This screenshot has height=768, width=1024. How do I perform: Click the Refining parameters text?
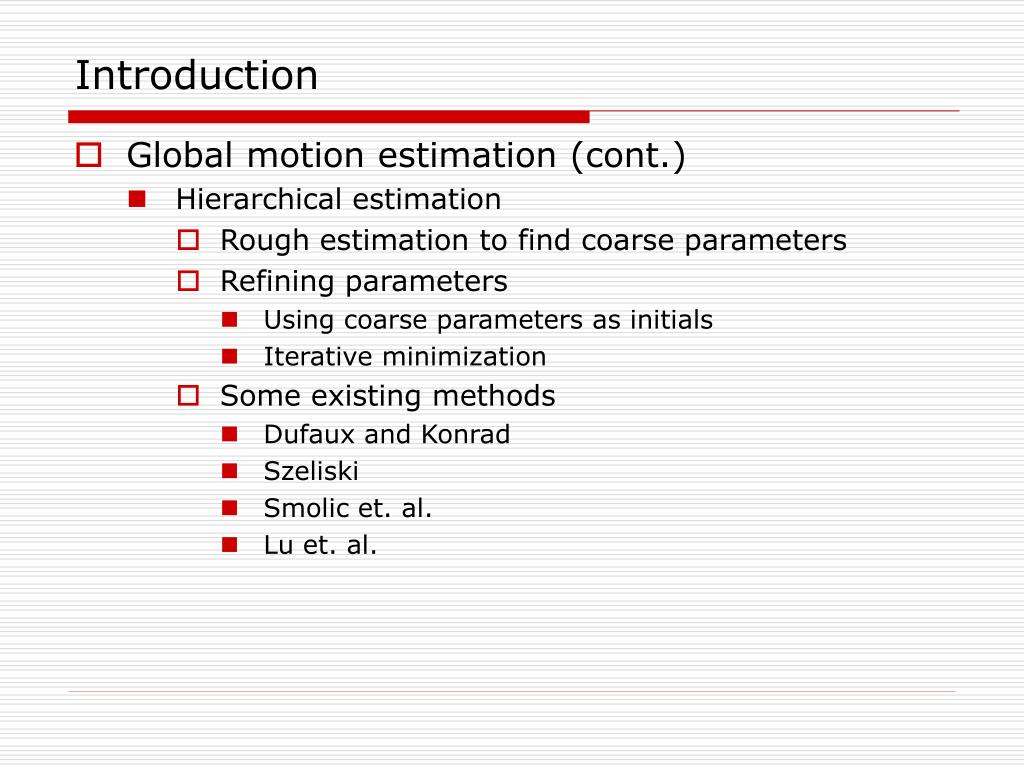click(x=364, y=281)
